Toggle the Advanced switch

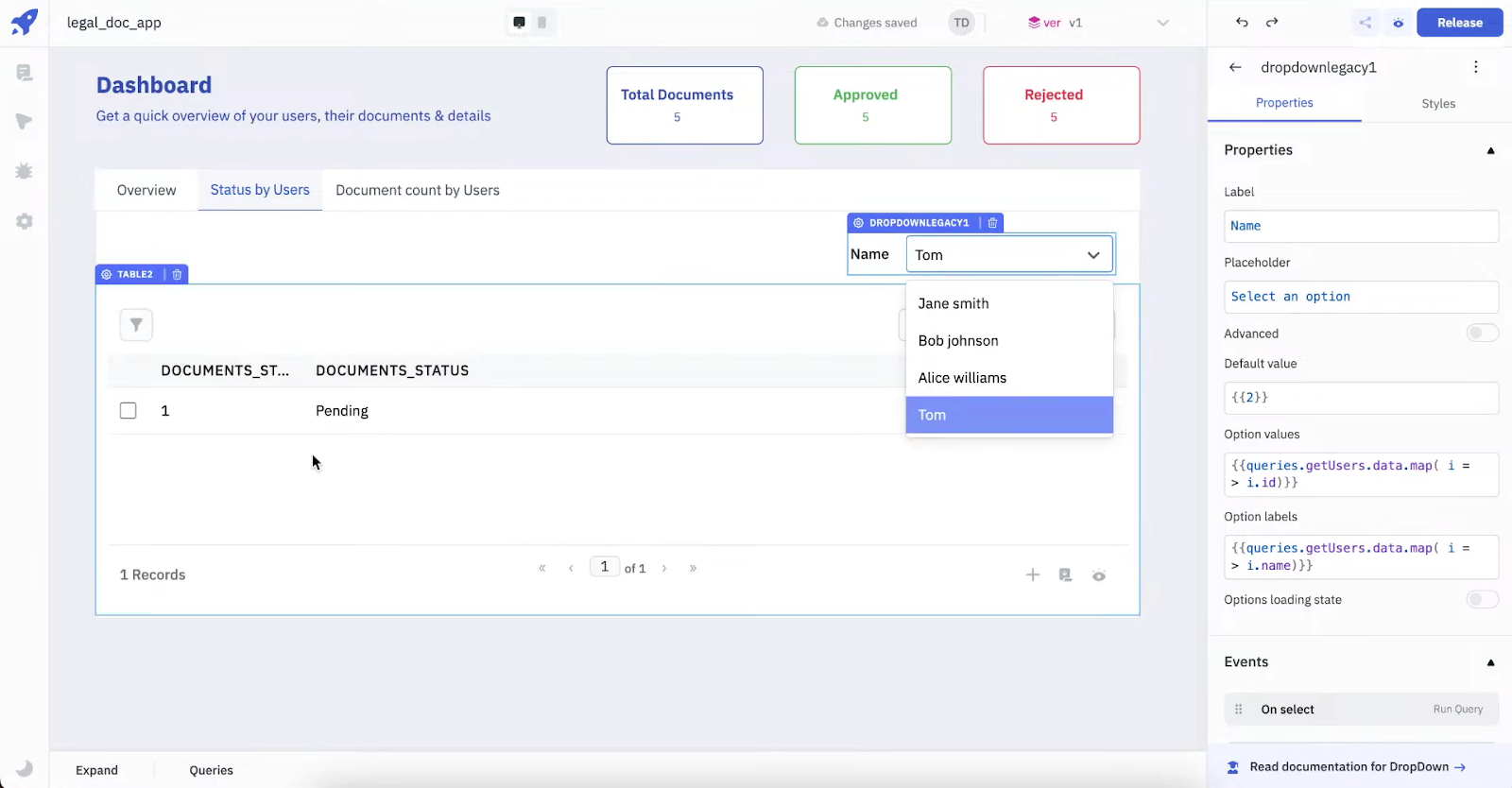point(1482,333)
